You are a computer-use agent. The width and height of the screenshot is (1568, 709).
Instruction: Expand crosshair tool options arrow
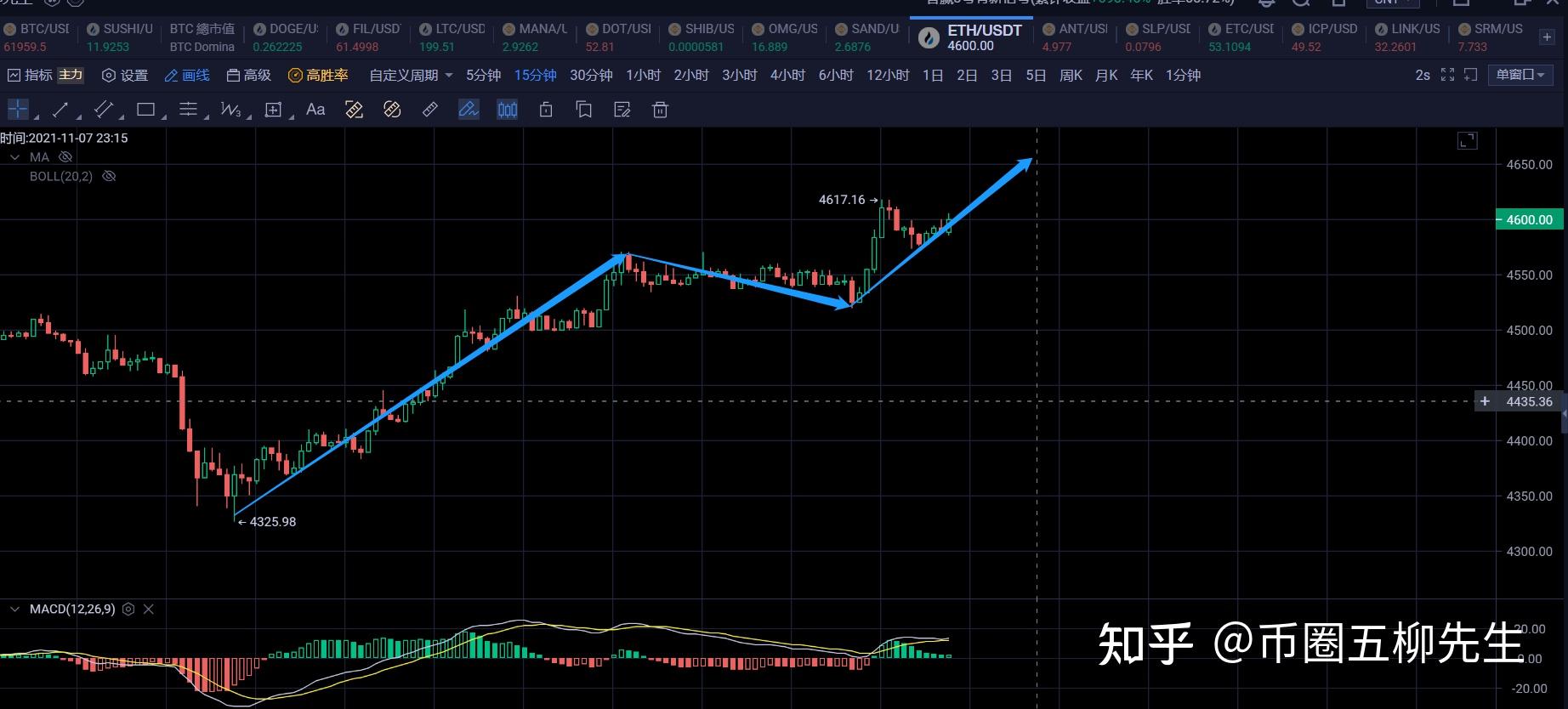click(x=37, y=116)
